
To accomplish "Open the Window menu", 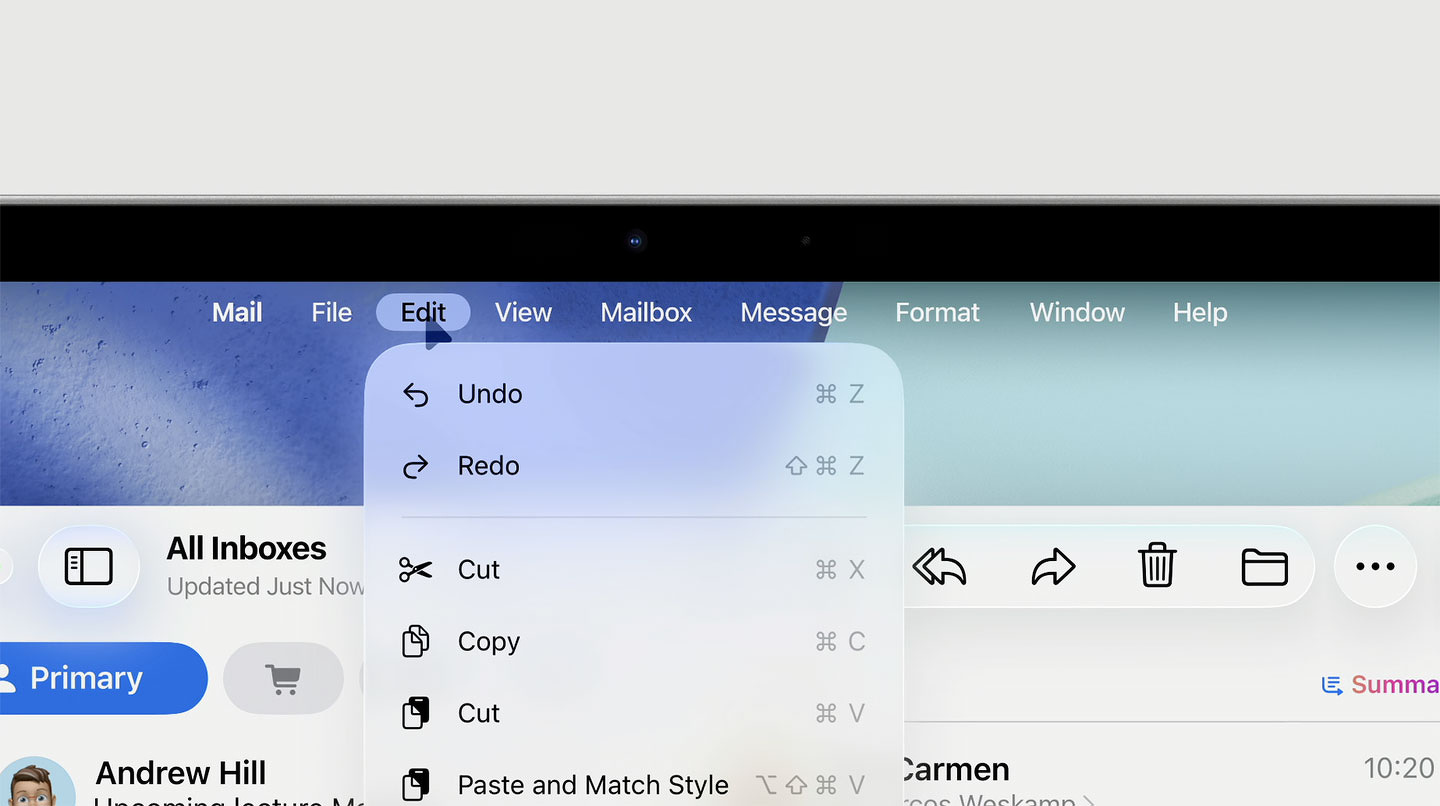I will (1077, 312).
